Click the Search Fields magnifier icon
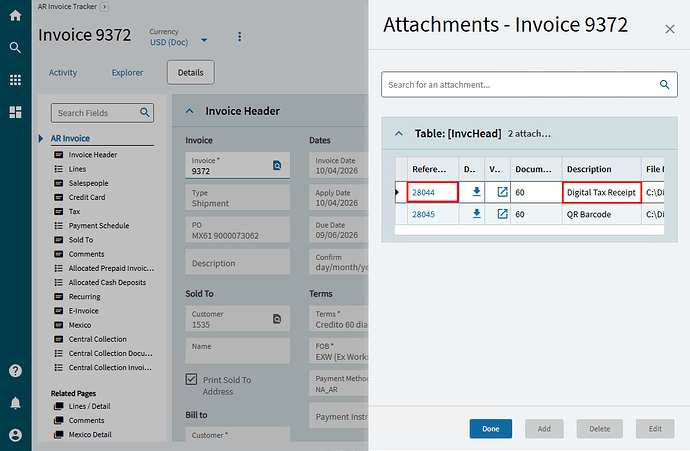 click(x=145, y=113)
